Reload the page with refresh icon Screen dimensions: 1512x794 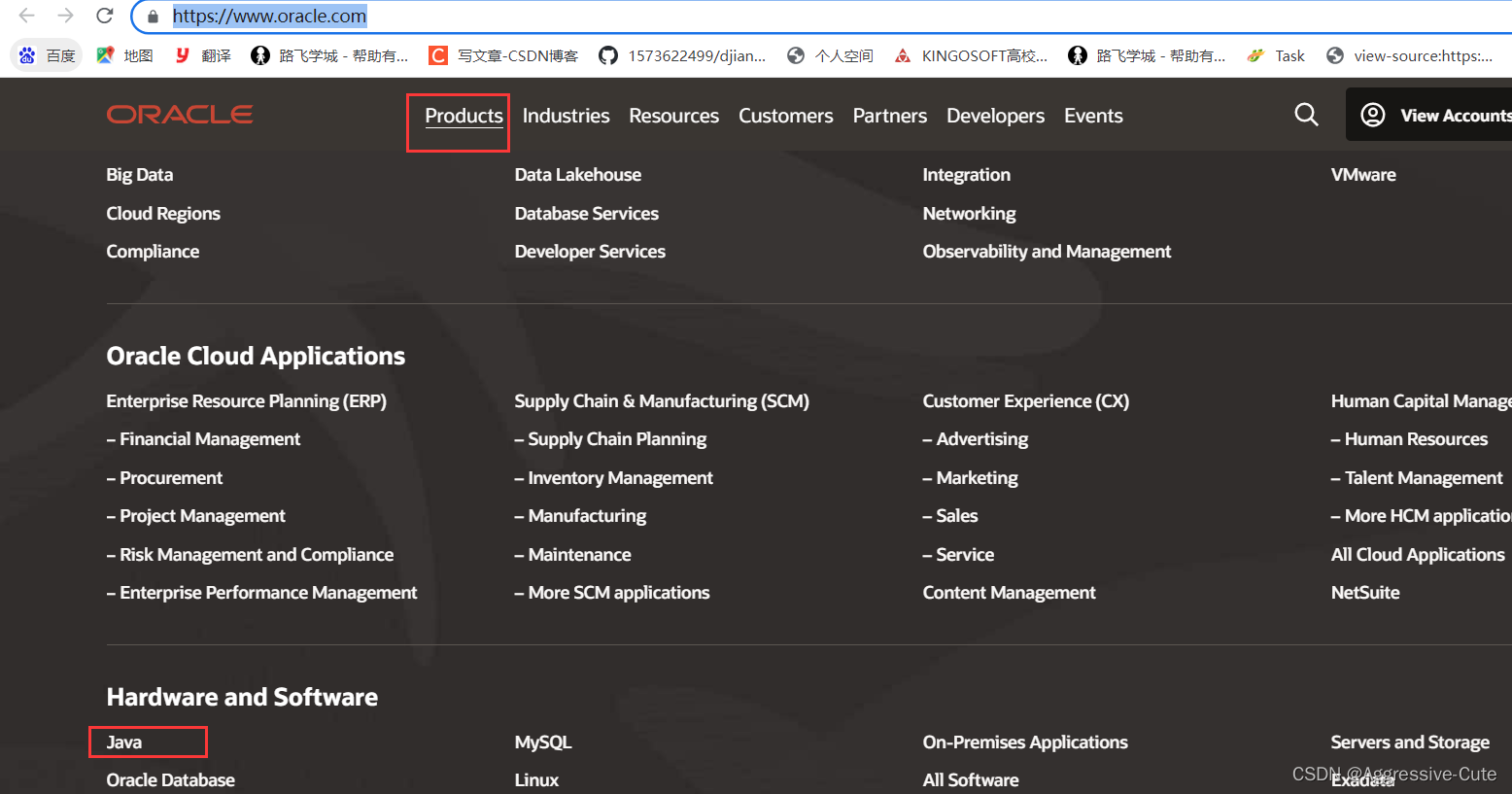pyautogui.click(x=104, y=16)
